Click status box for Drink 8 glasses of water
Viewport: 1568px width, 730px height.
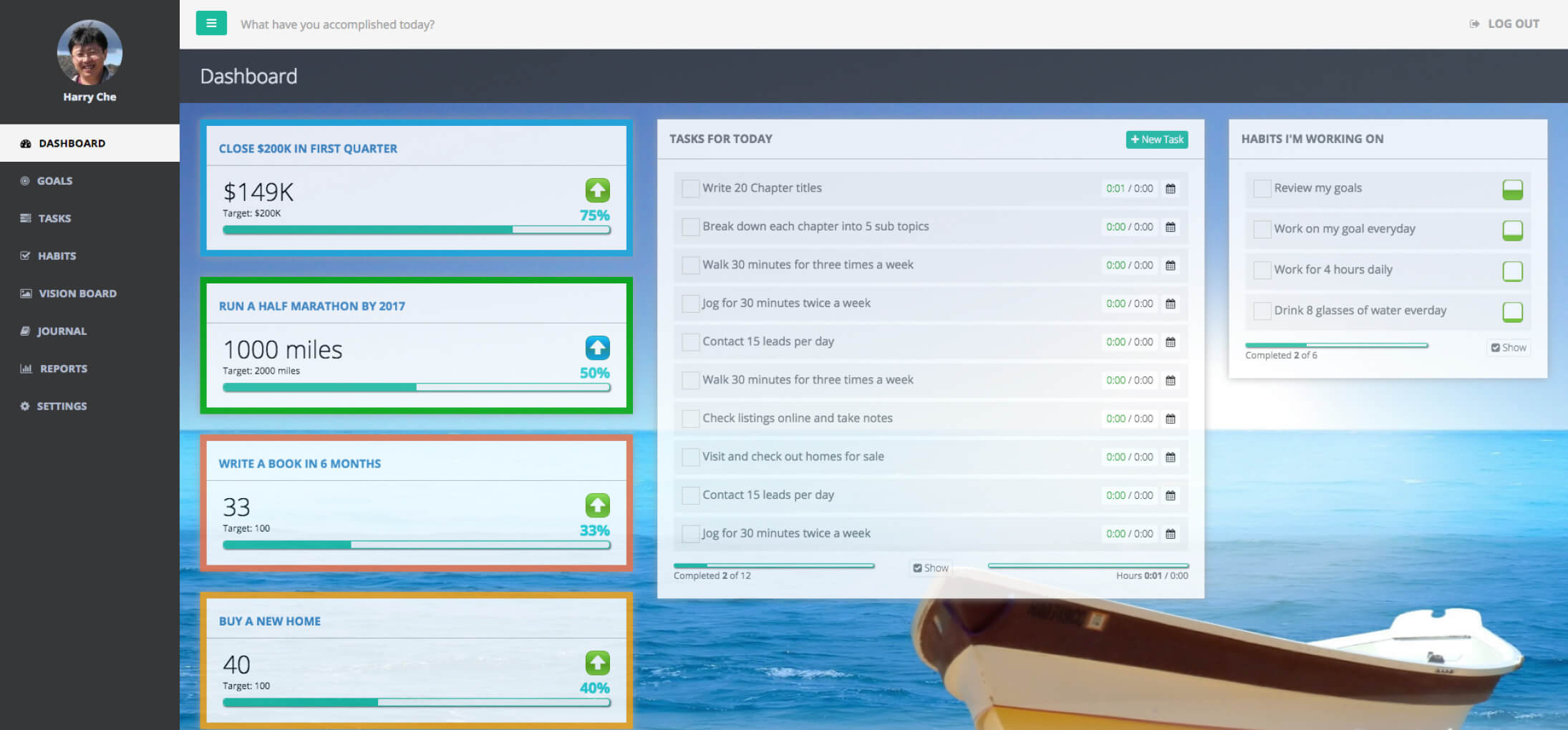click(x=1512, y=312)
